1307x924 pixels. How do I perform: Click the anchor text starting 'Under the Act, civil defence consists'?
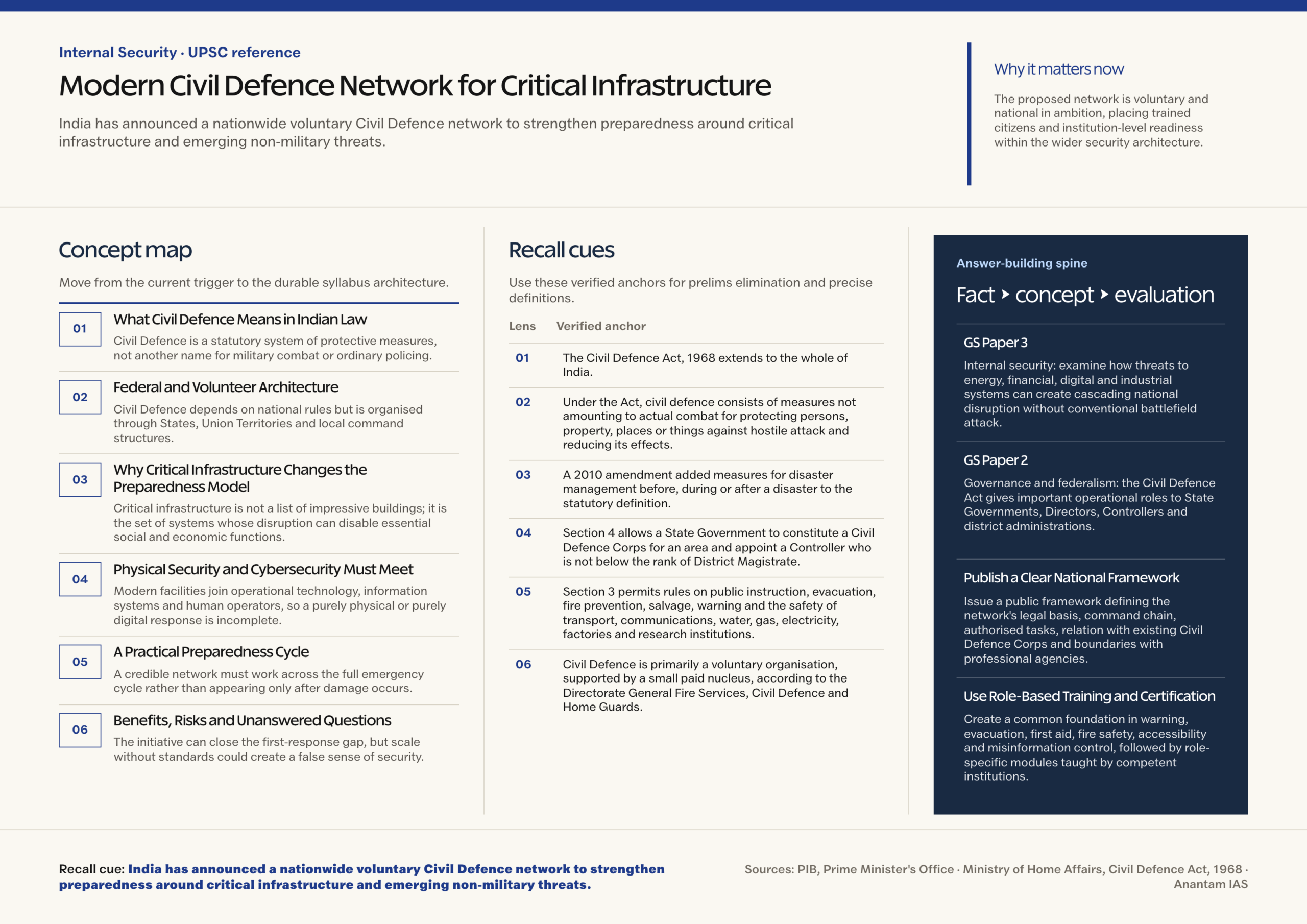pos(709,424)
